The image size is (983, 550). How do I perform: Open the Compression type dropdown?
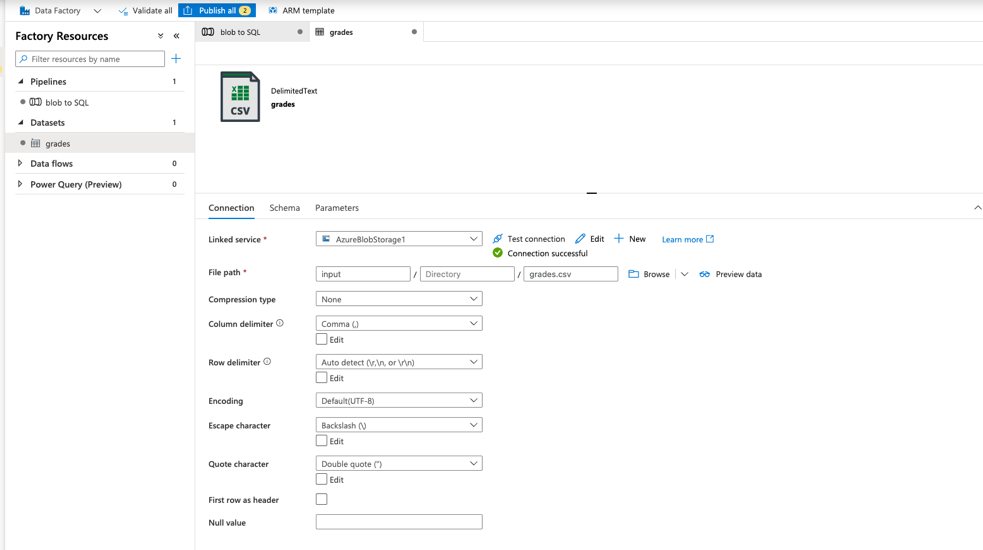(x=398, y=299)
